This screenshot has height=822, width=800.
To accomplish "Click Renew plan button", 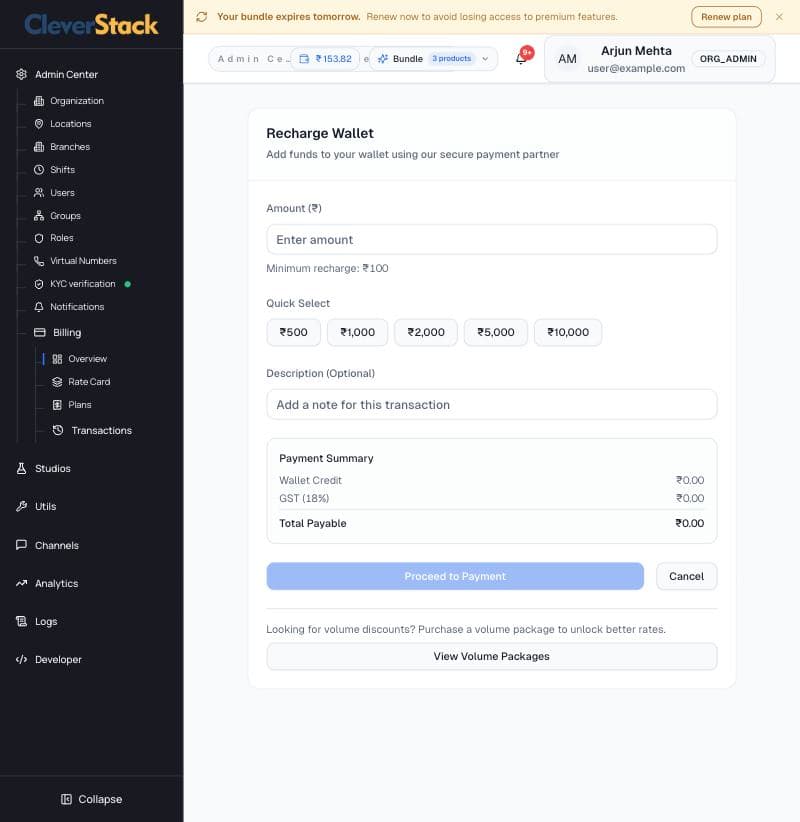I will coord(726,17).
